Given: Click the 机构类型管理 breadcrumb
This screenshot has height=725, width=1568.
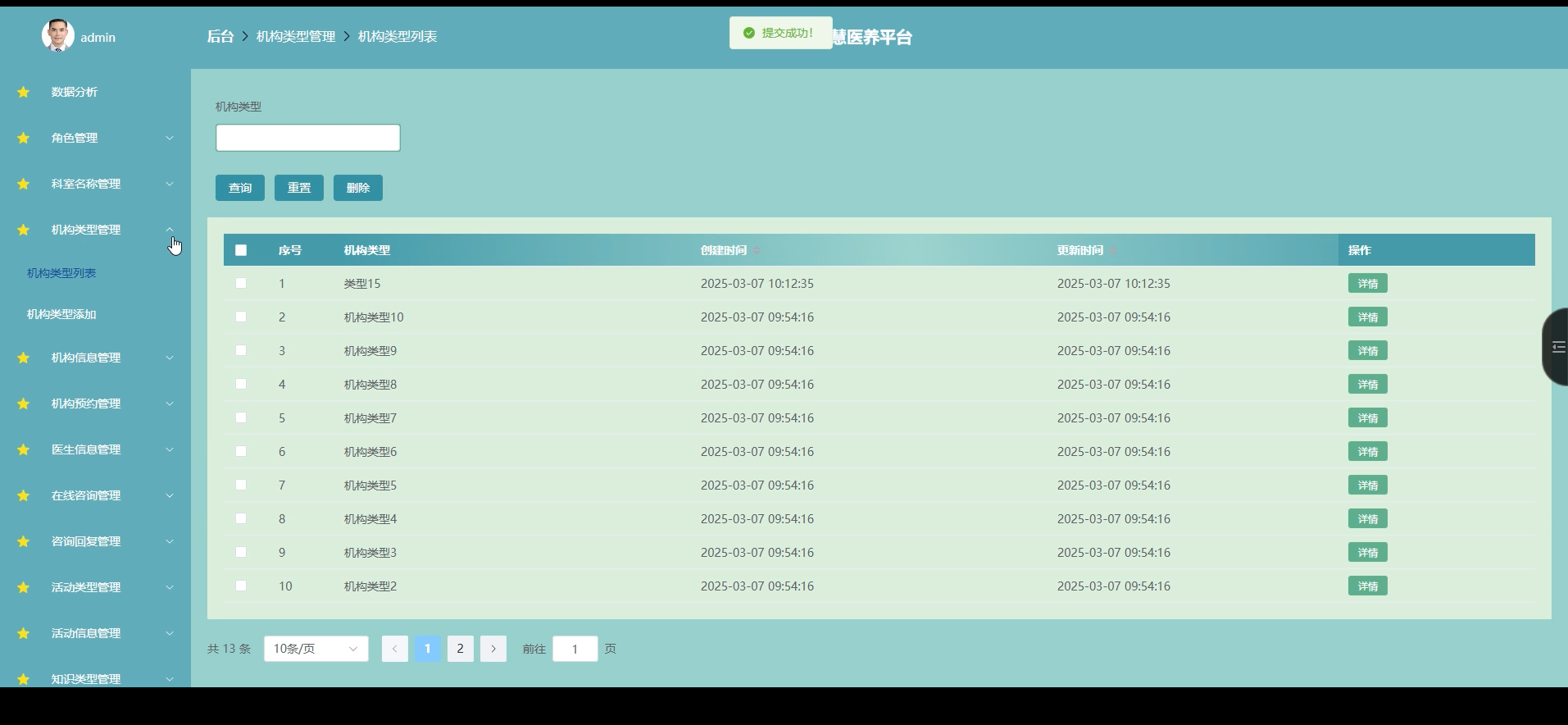Looking at the screenshot, I should click(x=296, y=36).
